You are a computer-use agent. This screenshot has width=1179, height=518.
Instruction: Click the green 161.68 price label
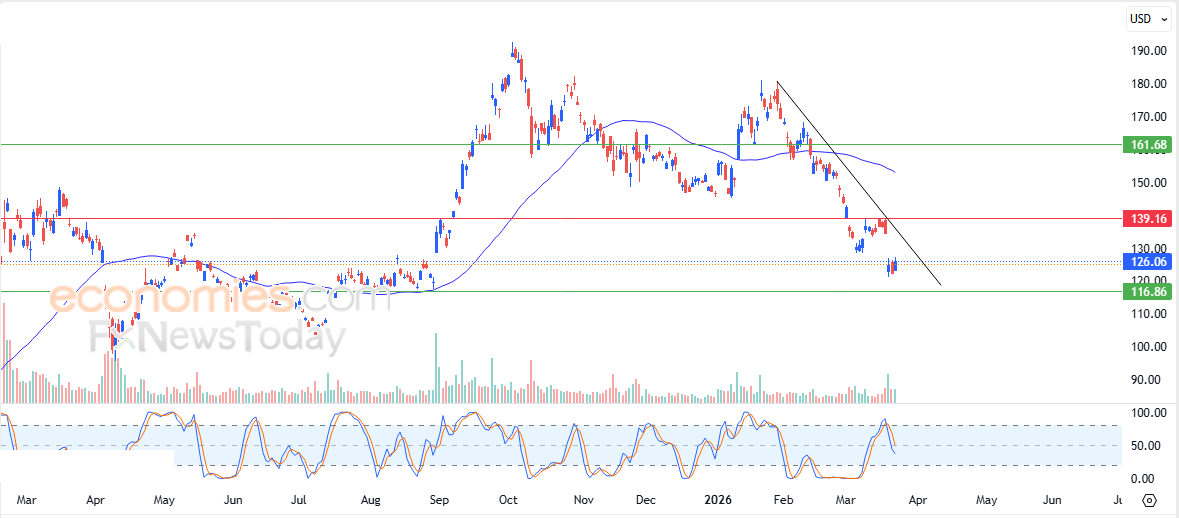pos(1147,145)
